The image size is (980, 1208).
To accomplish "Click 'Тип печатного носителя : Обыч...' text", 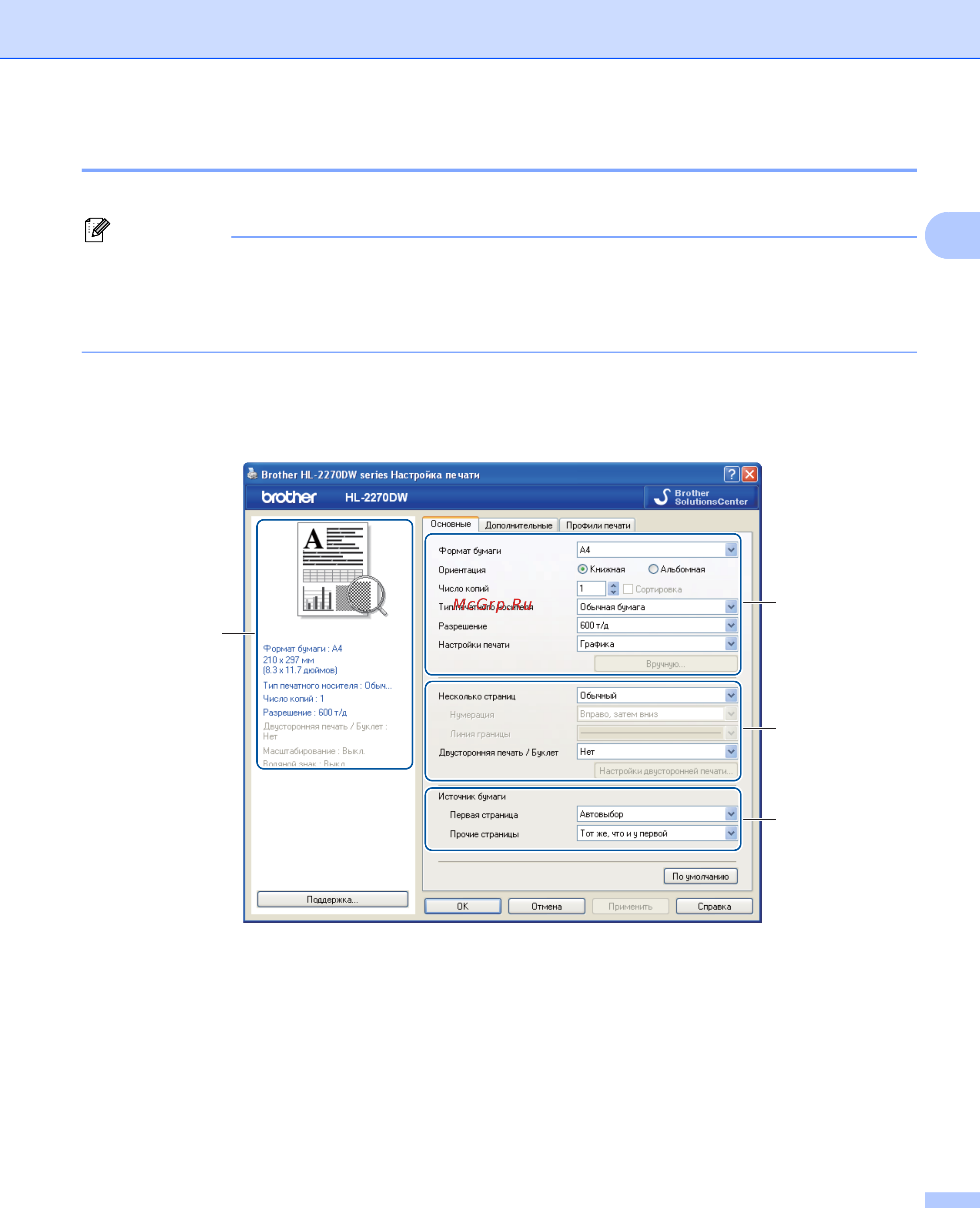I will [x=327, y=686].
